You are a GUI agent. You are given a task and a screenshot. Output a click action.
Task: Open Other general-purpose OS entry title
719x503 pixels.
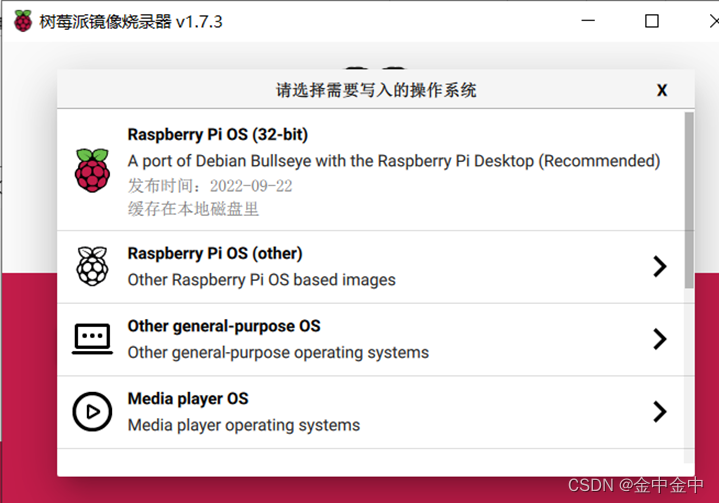[224, 326]
